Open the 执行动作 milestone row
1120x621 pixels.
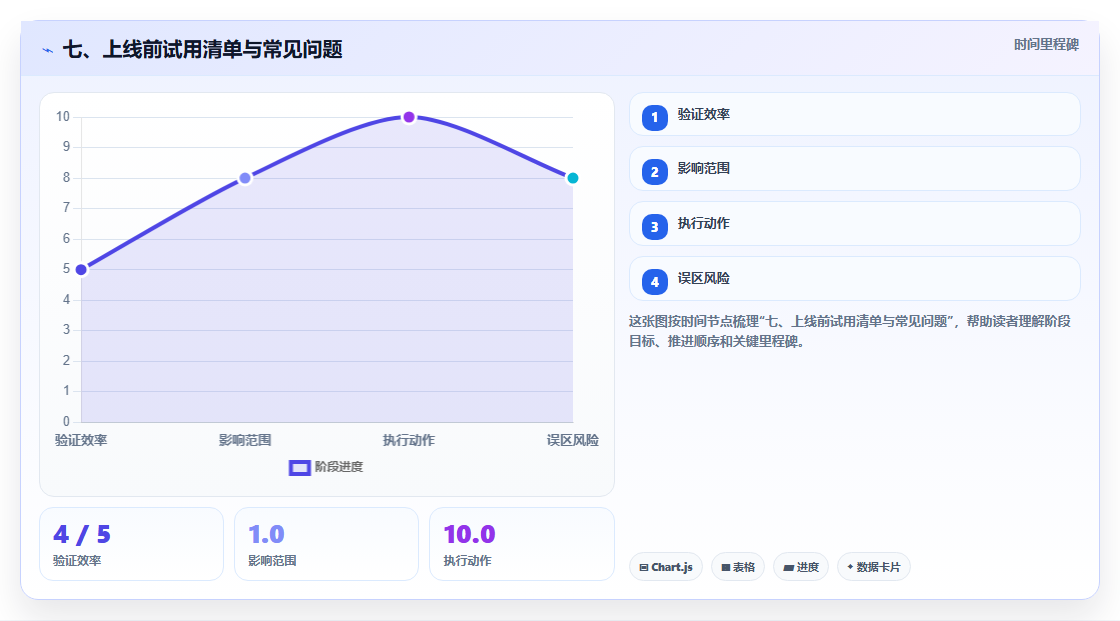click(854, 224)
